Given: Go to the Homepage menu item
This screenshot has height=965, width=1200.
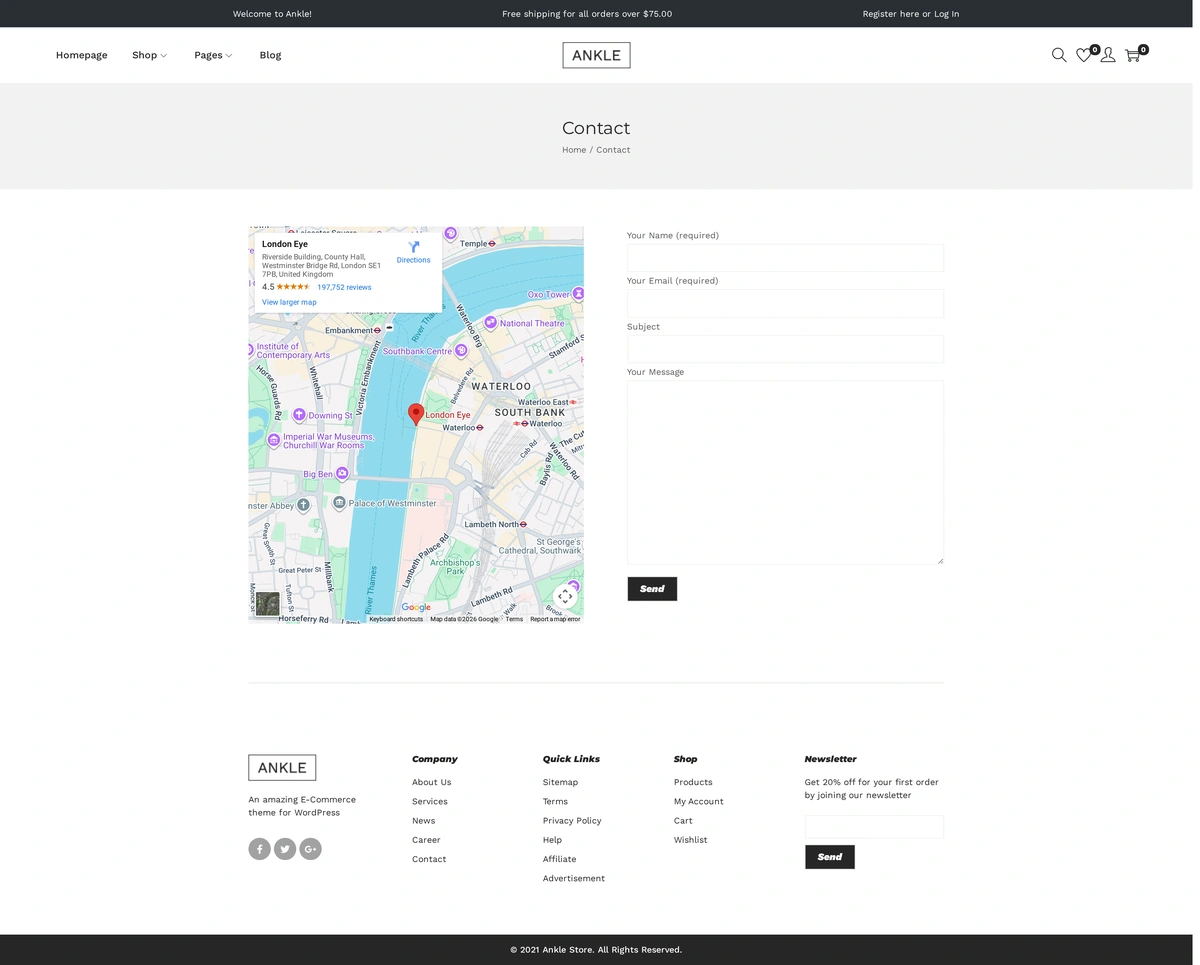Looking at the screenshot, I should [81, 55].
